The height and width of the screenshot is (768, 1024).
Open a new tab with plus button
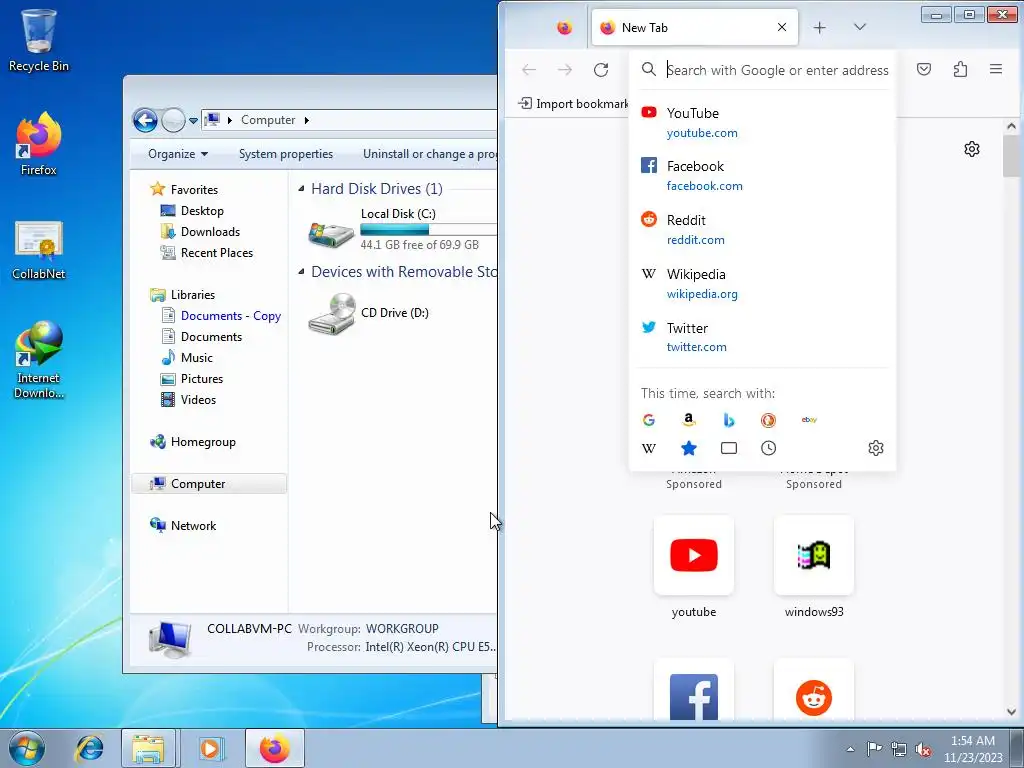click(x=820, y=27)
